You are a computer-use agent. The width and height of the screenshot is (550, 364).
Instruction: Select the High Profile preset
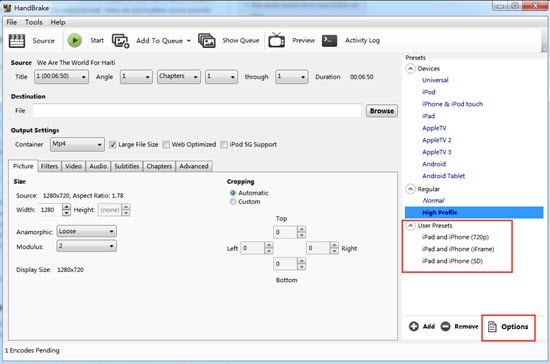pyautogui.click(x=474, y=212)
